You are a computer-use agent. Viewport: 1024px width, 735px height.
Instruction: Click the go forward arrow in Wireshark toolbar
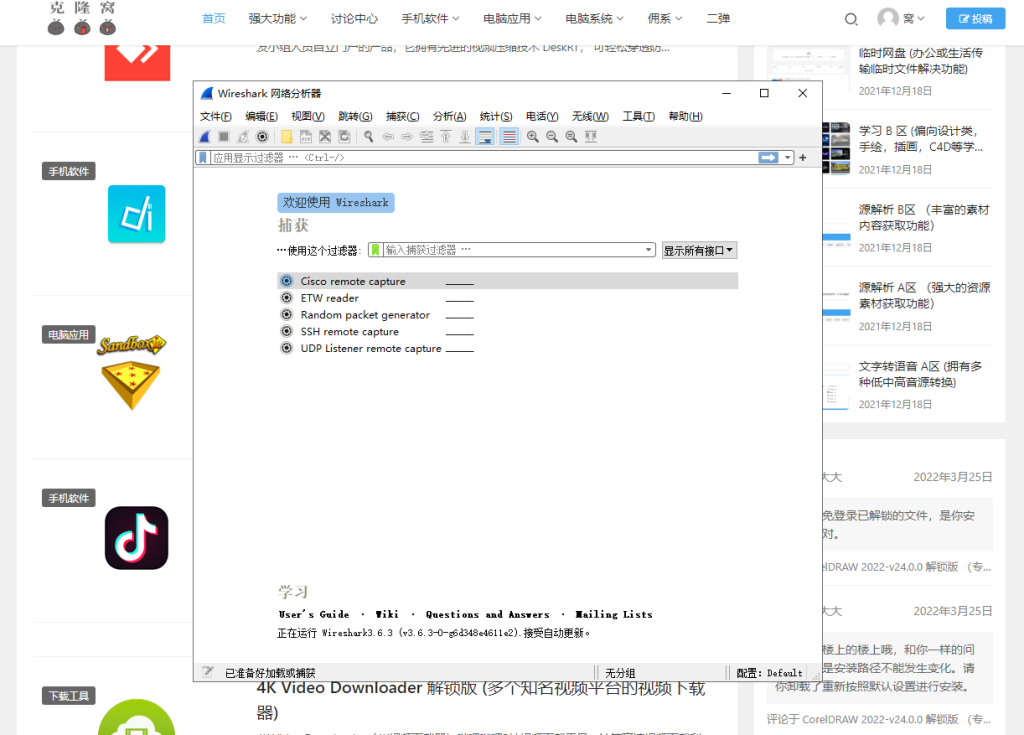(x=407, y=137)
